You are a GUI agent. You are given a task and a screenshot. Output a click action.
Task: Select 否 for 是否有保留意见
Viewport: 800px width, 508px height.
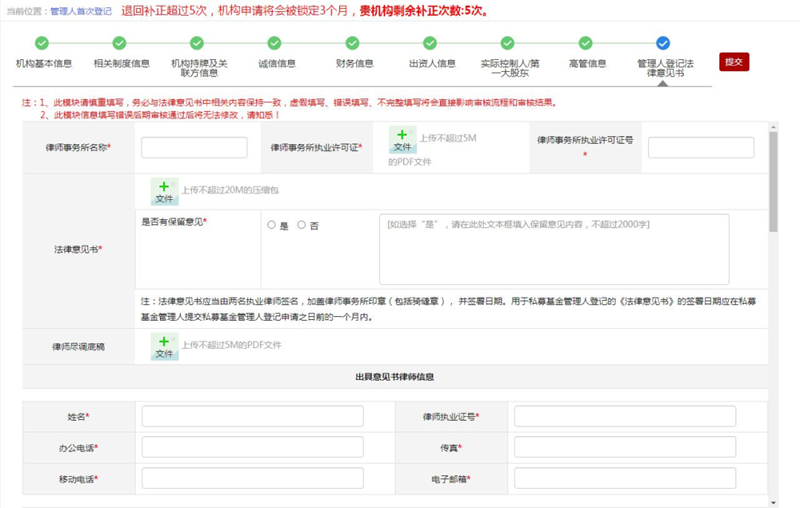click(x=301, y=226)
